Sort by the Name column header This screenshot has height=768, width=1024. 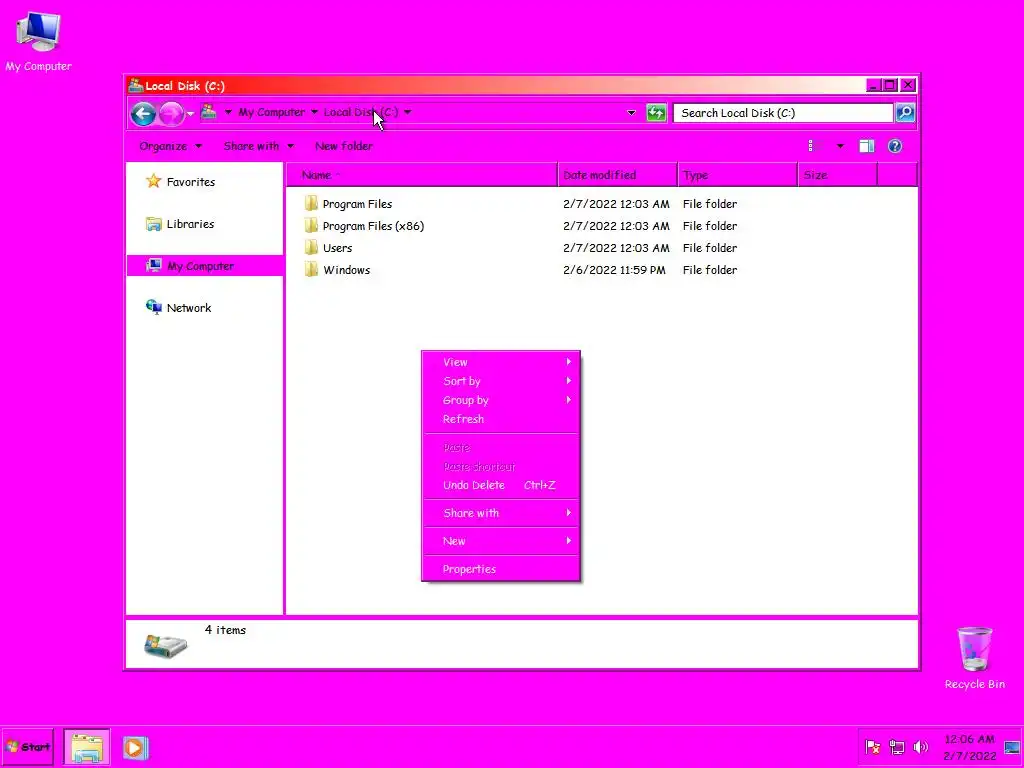[422, 175]
